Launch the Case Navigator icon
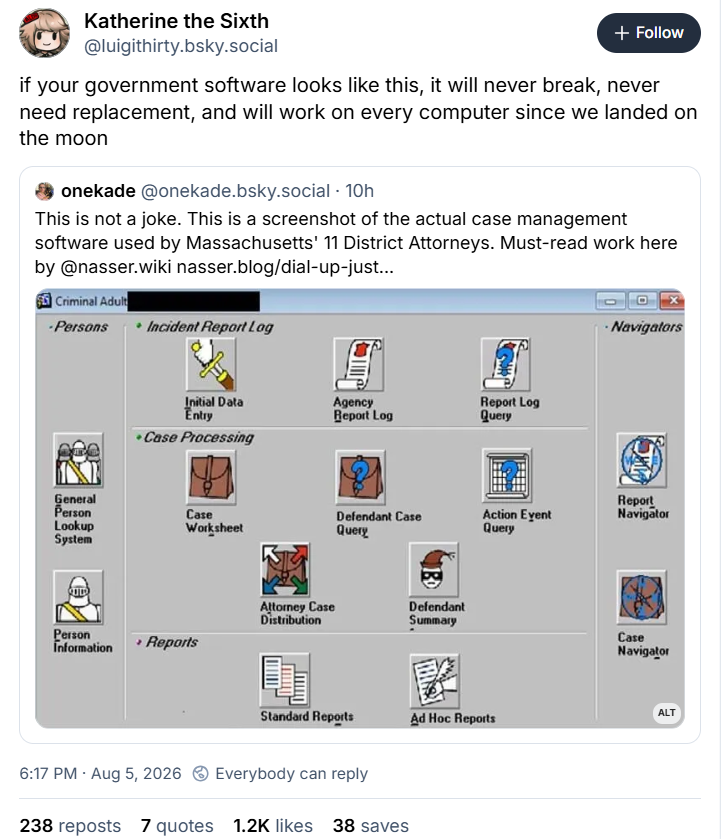The height and width of the screenshot is (839, 727). point(641,597)
